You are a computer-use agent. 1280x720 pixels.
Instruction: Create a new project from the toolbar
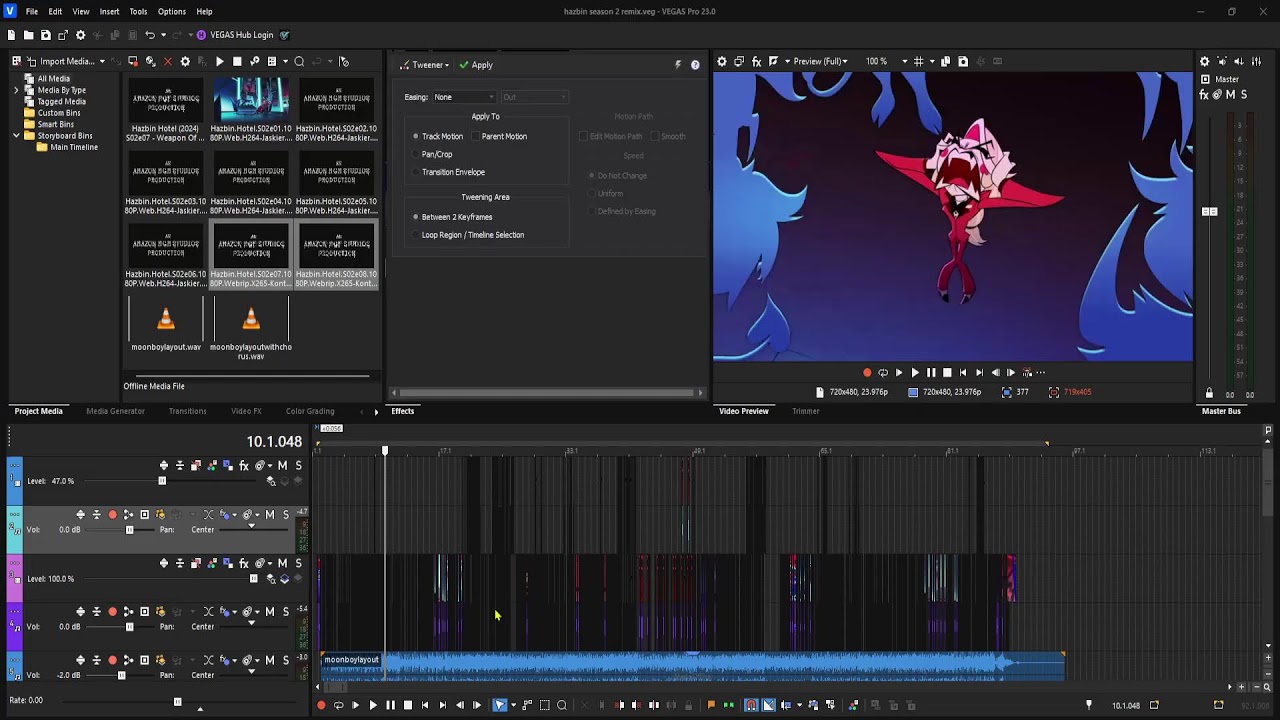11,35
